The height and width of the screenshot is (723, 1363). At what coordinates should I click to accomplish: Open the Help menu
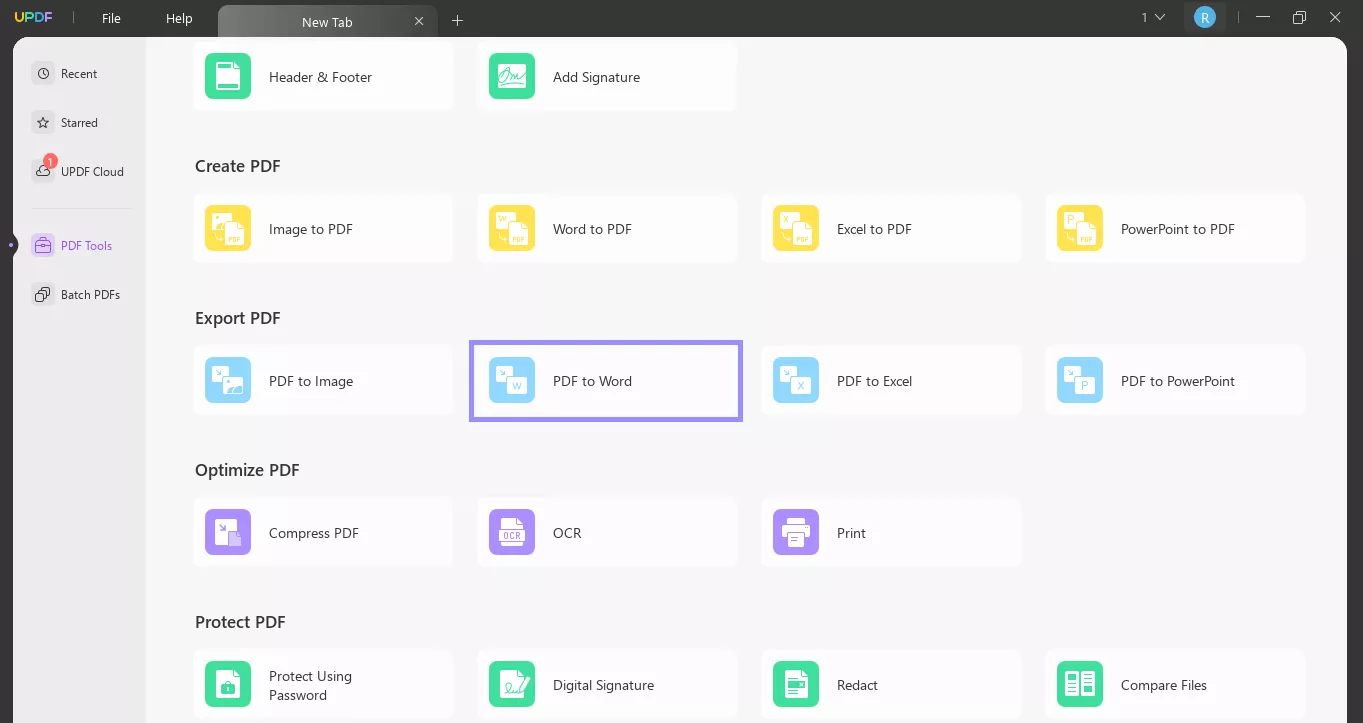tap(179, 18)
